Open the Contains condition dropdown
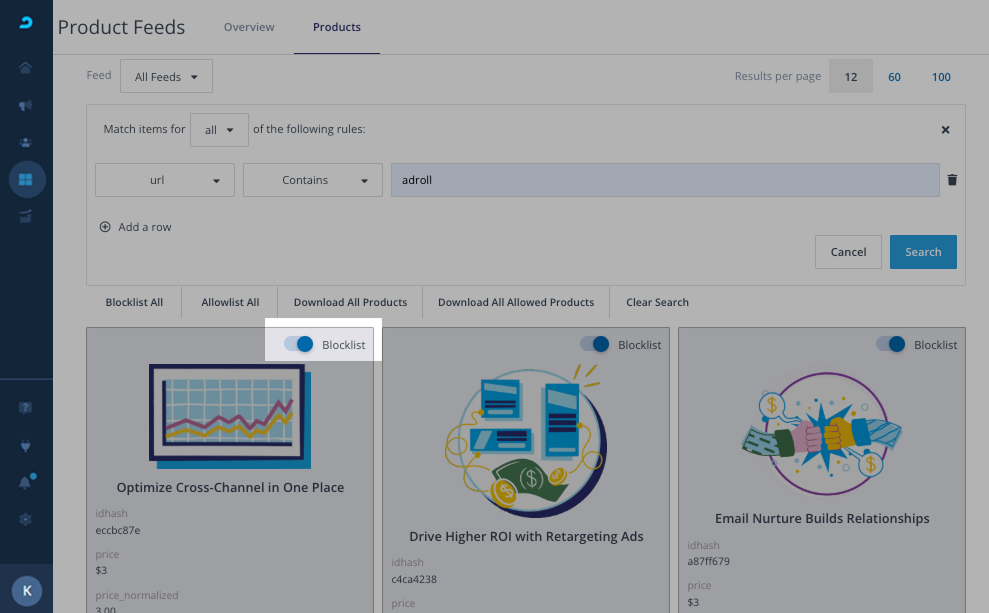 tap(312, 180)
